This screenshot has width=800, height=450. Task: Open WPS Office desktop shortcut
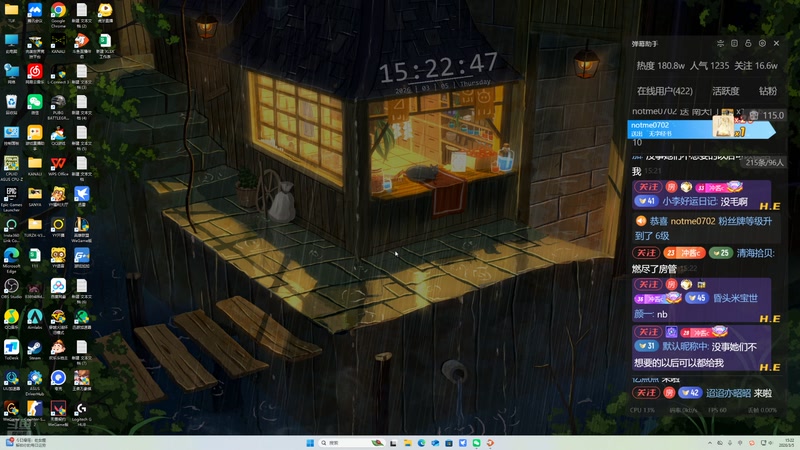pyautogui.click(x=58, y=166)
